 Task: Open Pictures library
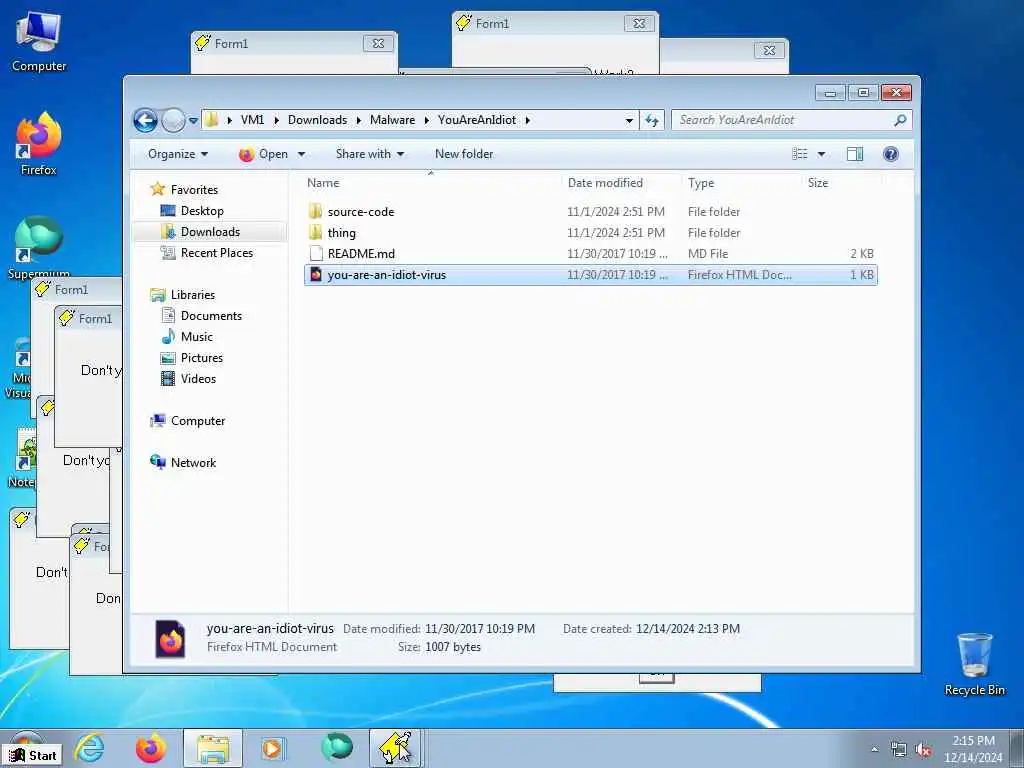pos(201,357)
